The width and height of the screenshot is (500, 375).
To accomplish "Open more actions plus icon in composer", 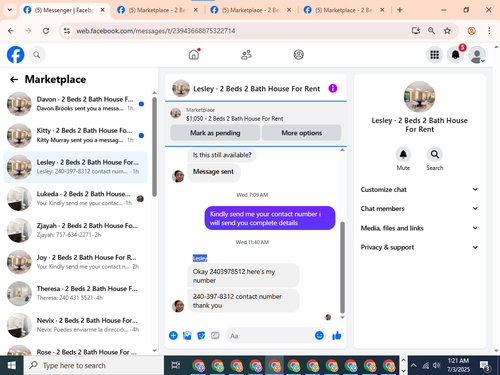I will click(173, 335).
